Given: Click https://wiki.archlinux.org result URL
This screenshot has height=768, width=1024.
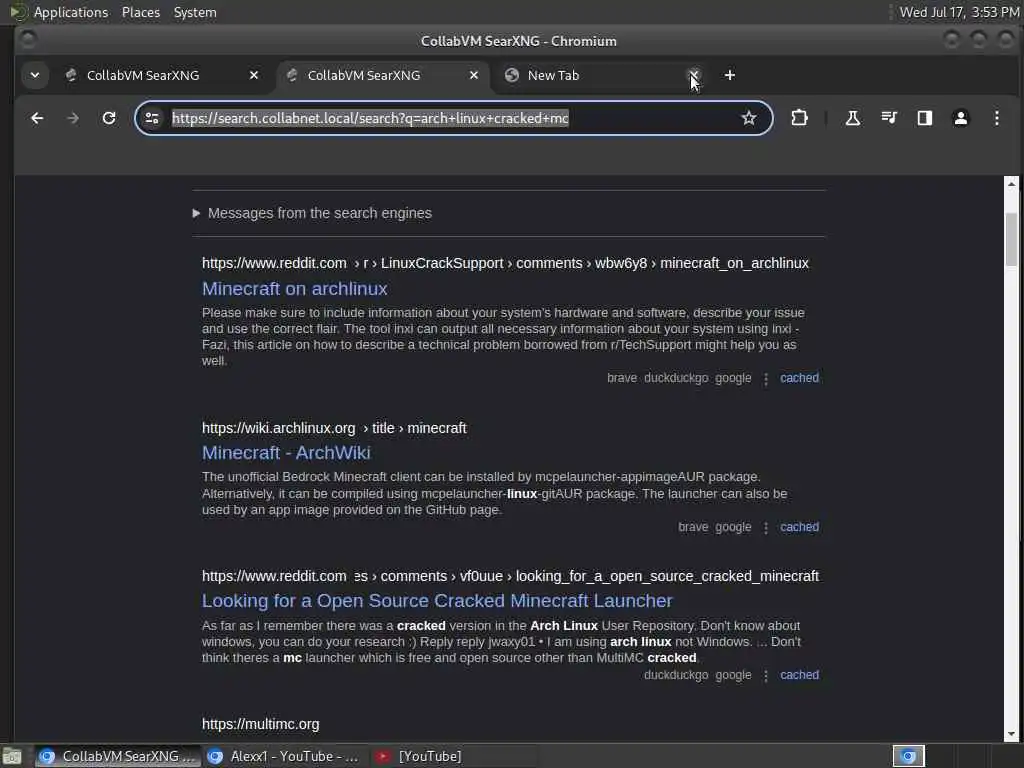Looking at the screenshot, I should [334, 428].
